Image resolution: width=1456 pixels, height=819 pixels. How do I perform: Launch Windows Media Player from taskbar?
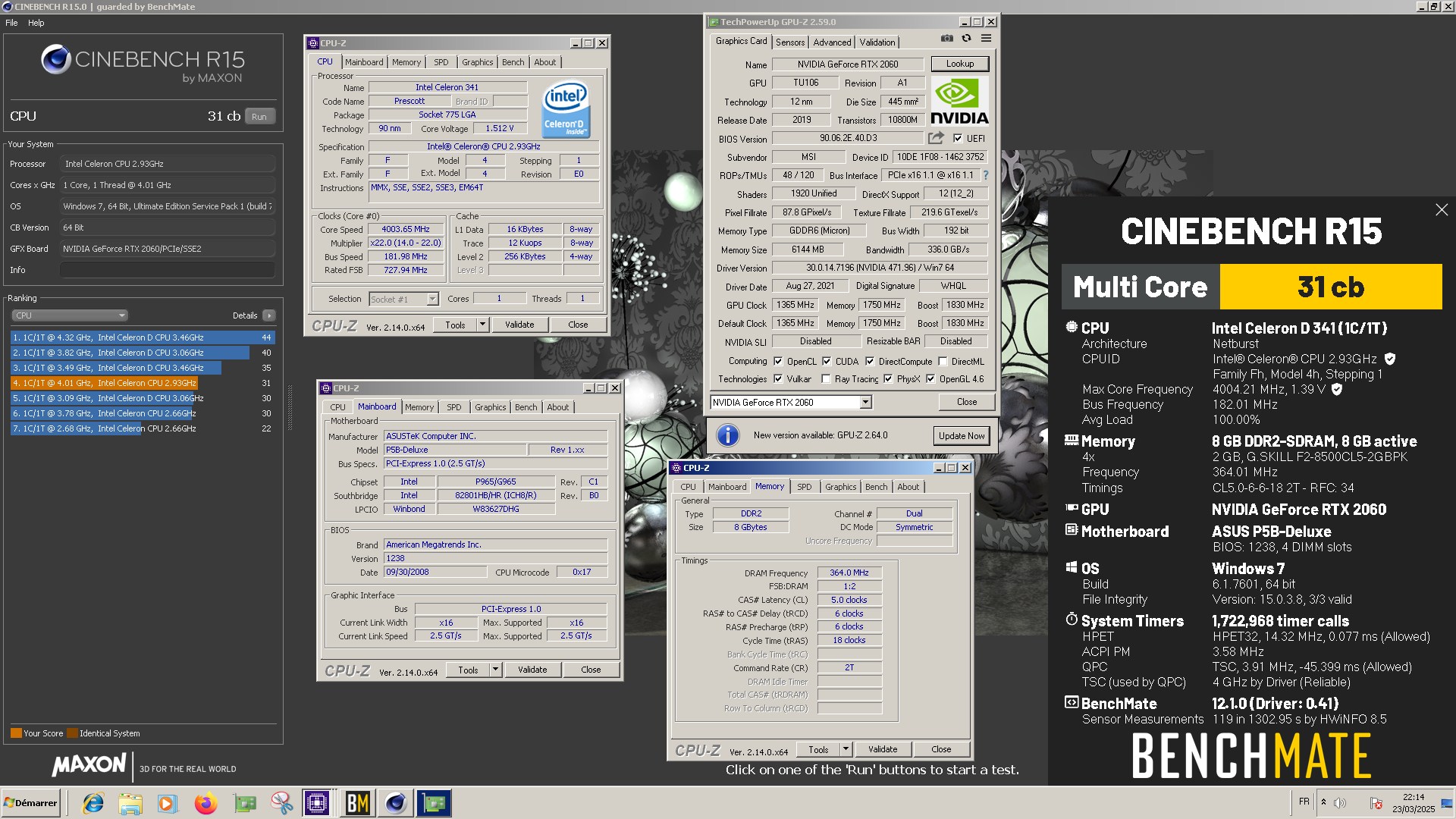click(x=167, y=803)
